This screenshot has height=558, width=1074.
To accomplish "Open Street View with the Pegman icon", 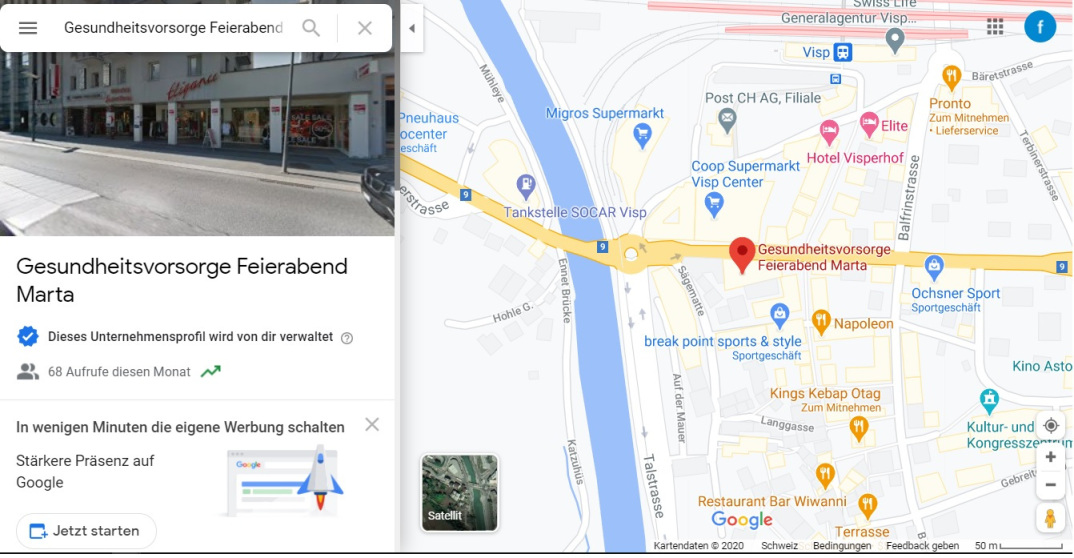I will tap(1050, 518).
